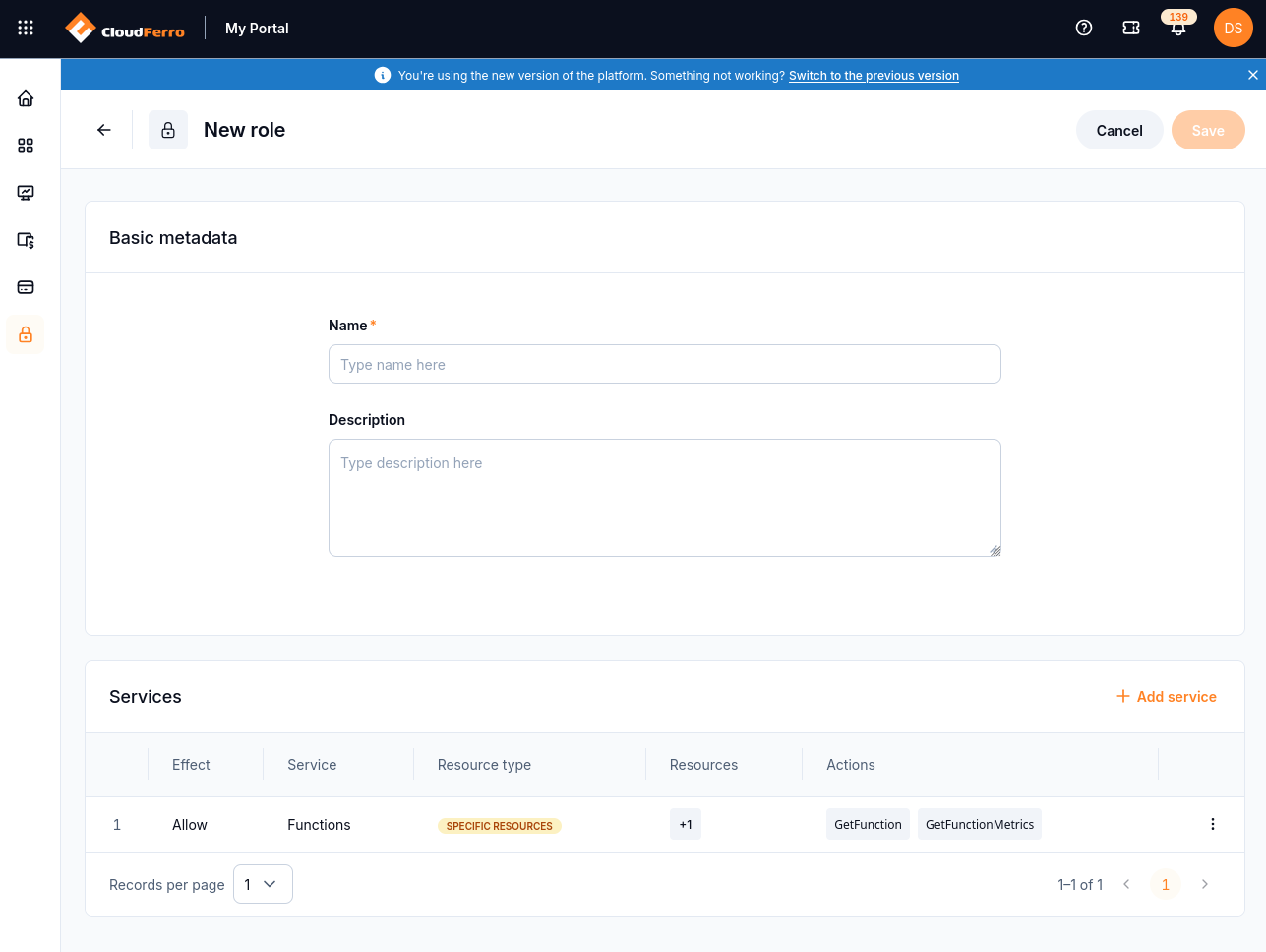The height and width of the screenshot is (952, 1266).
Task: Click the Save button
Action: 1208,130
